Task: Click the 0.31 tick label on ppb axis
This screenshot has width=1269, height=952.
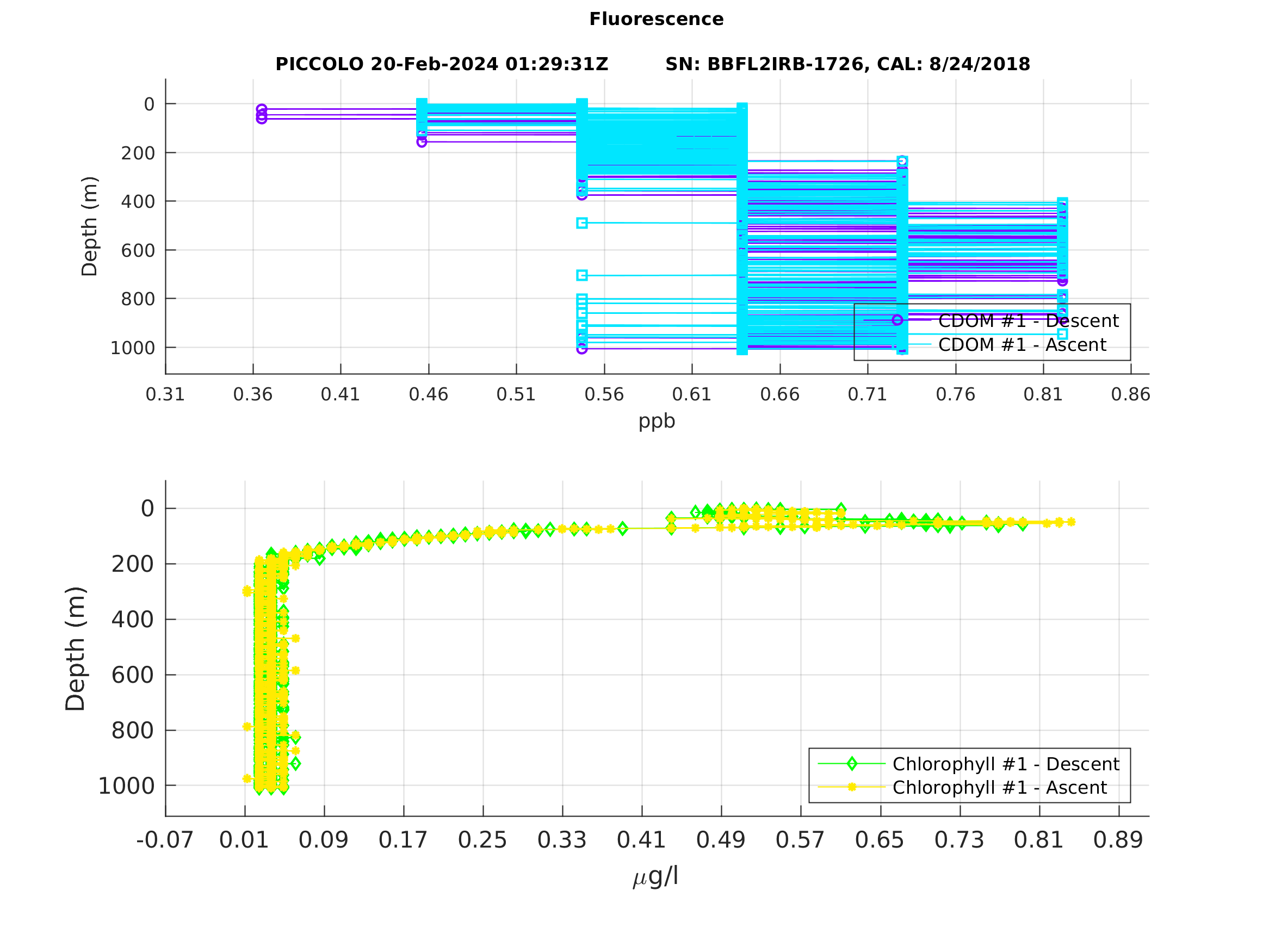Action: point(165,394)
